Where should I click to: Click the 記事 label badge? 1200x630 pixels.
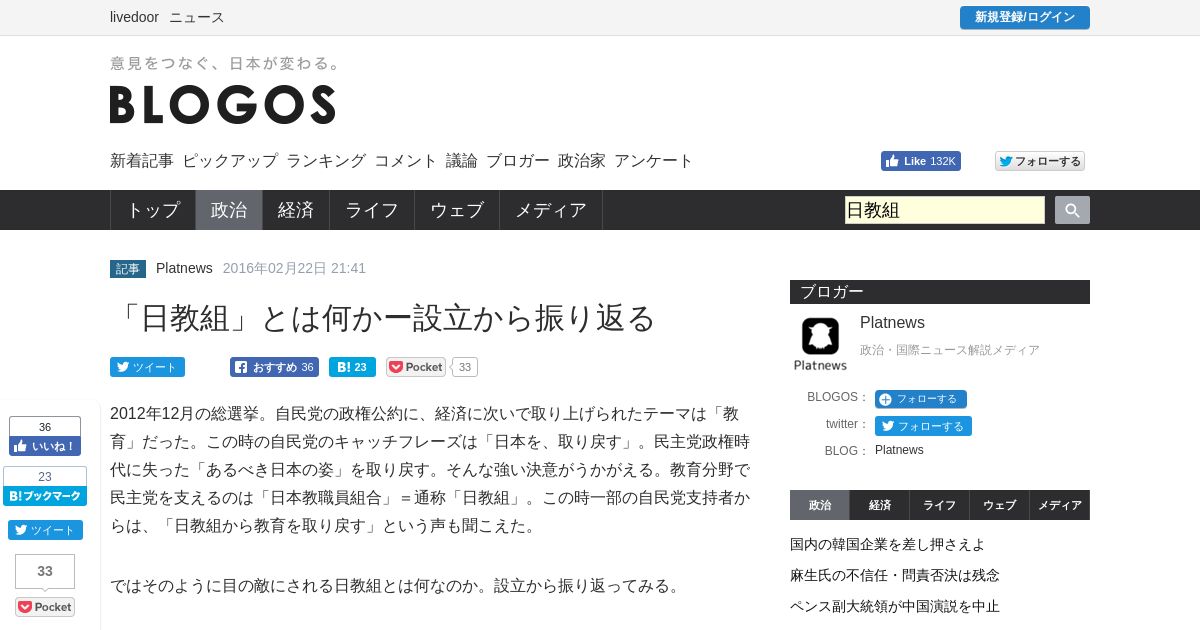pyautogui.click(x=128, y=269)
